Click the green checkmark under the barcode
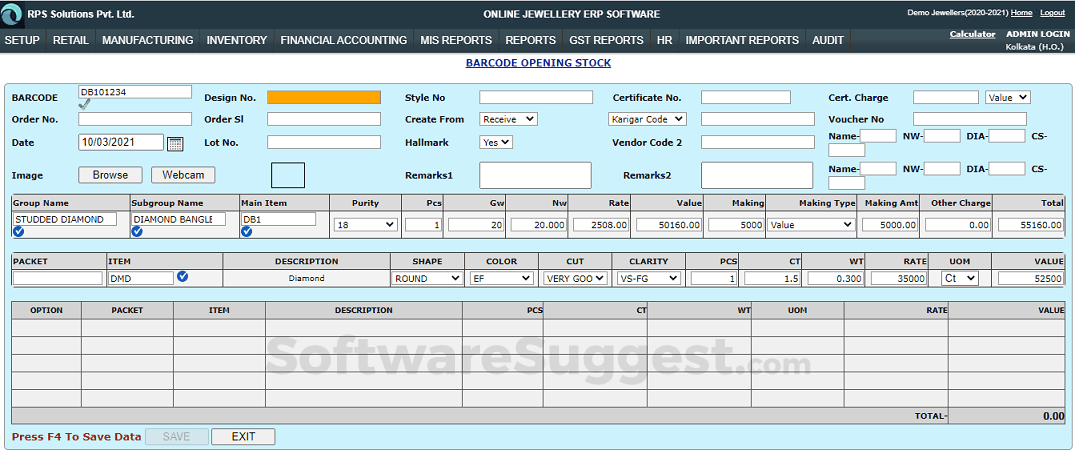The width and height of the screenshot is (1075, 454). [84, 104]
